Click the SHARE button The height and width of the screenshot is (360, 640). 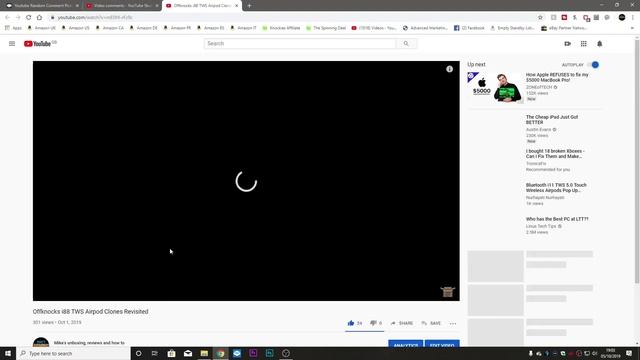click(402, 323)
